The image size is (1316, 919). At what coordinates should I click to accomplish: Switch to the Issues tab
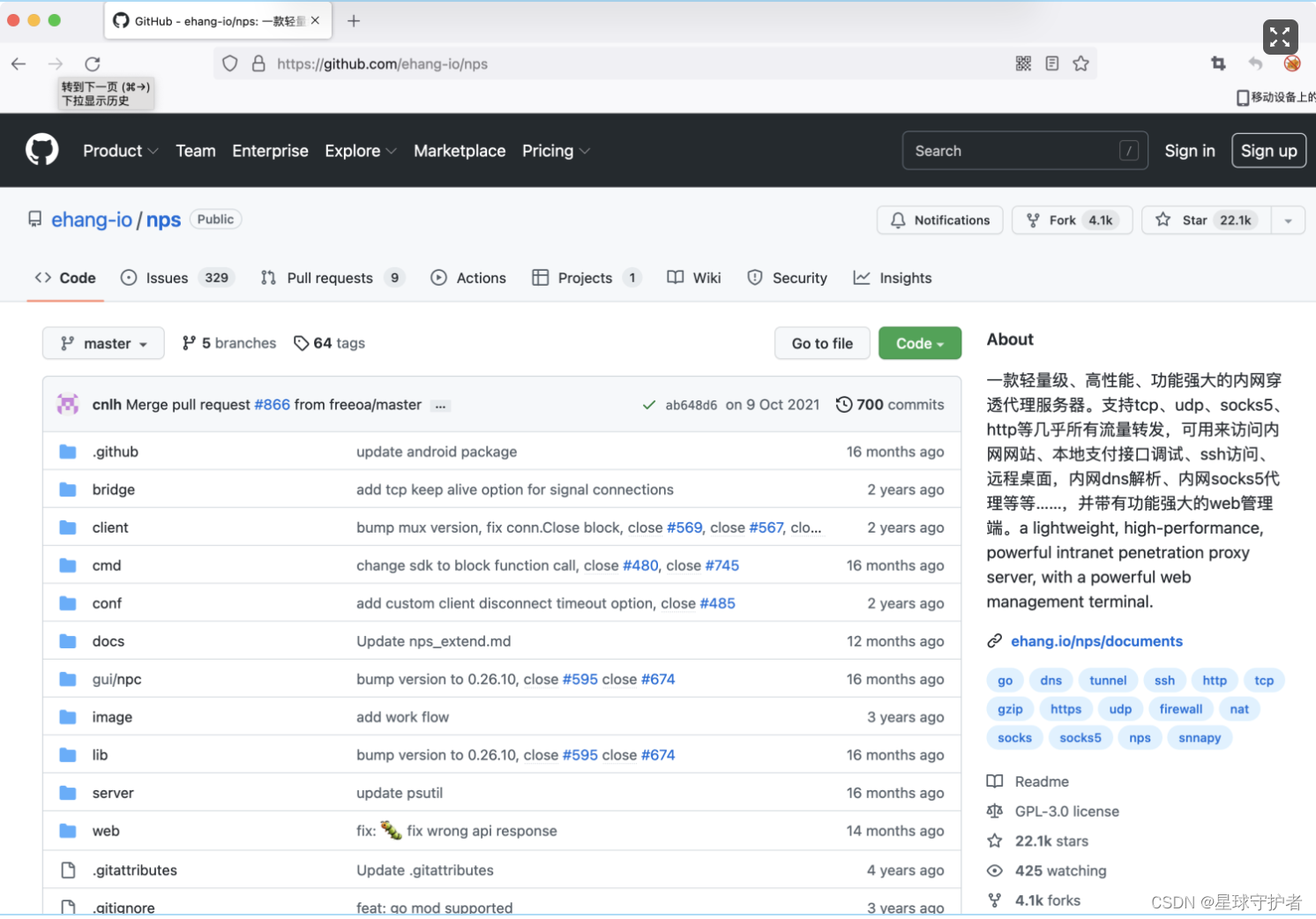click(x=177, y=278)
